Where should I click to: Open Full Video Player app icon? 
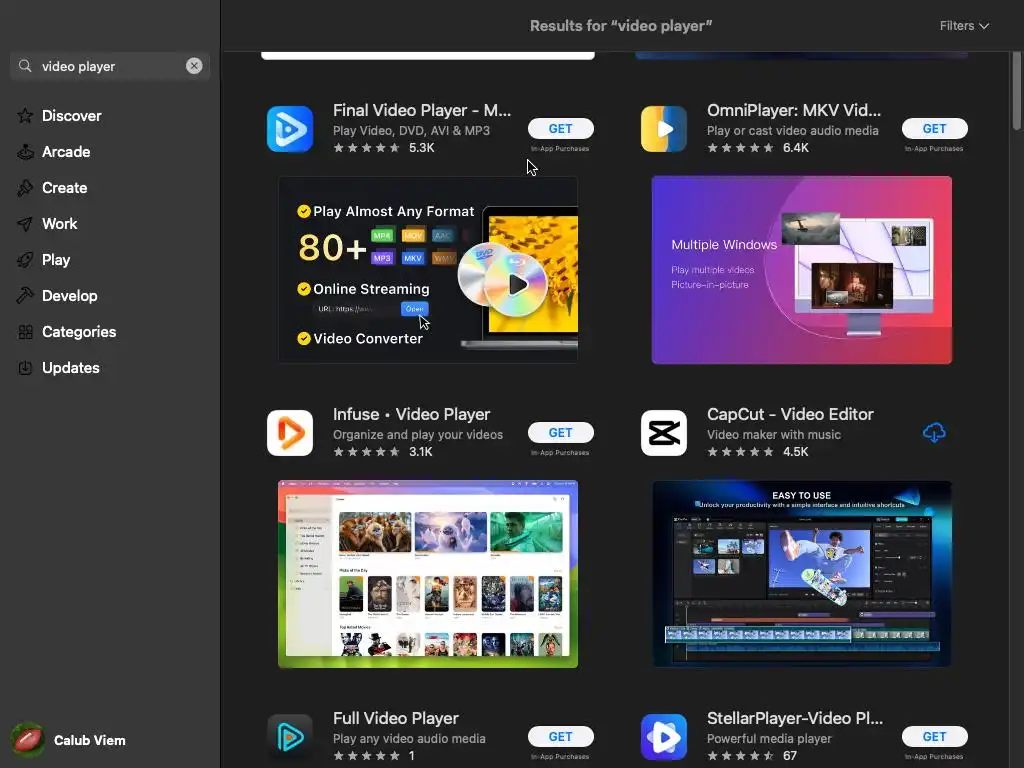290,737
